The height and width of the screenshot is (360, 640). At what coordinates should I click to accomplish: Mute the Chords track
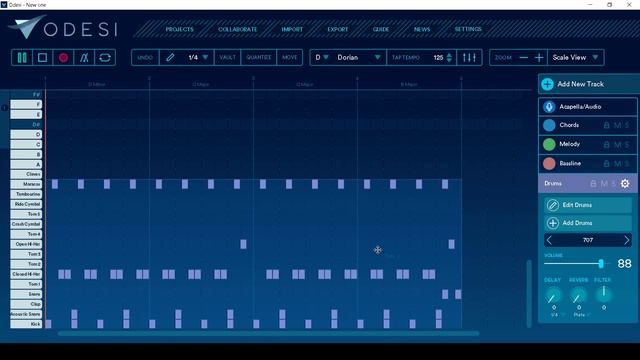tap(618, 125)
